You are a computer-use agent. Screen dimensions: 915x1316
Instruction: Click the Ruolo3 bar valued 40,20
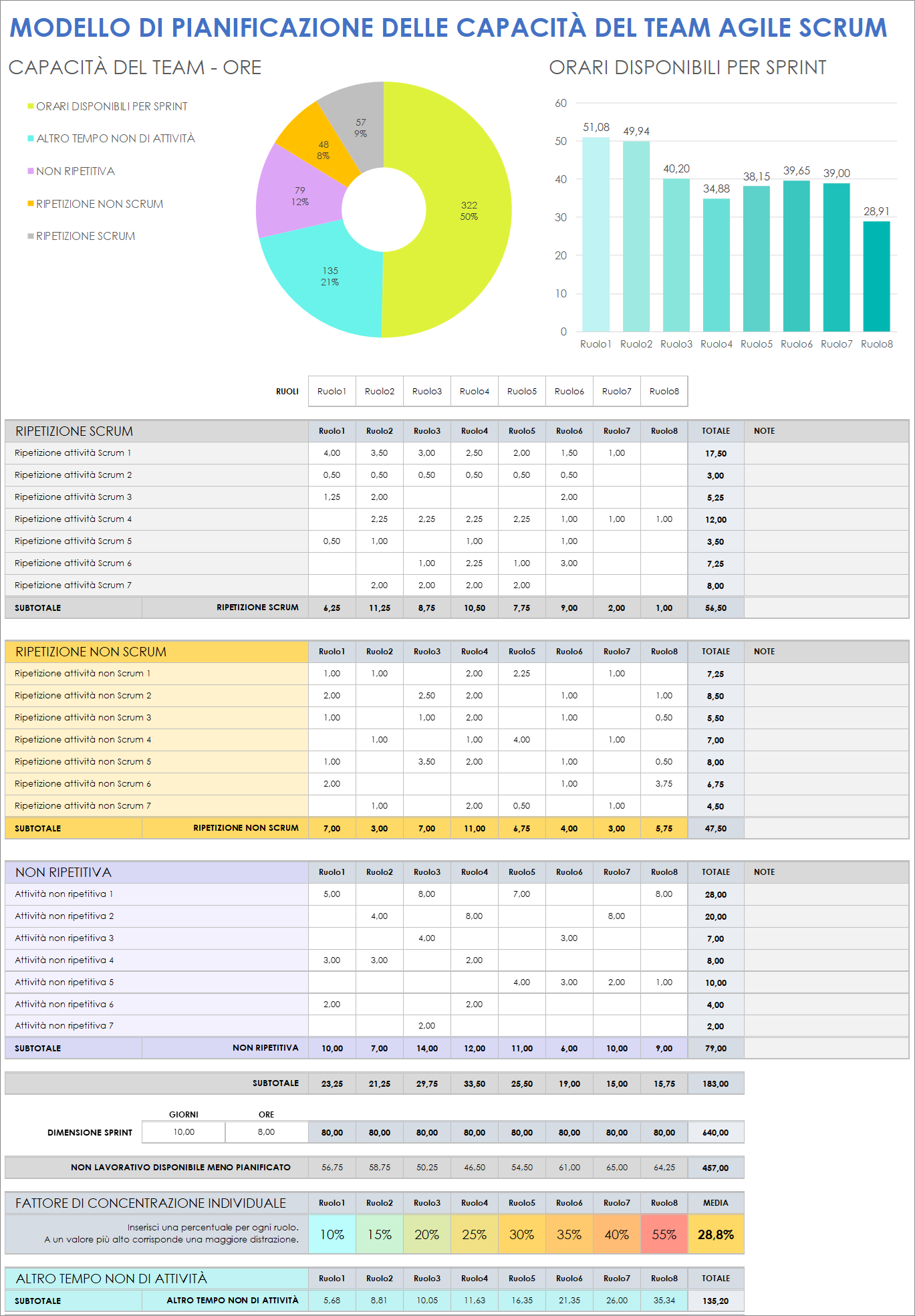(676, 255)
